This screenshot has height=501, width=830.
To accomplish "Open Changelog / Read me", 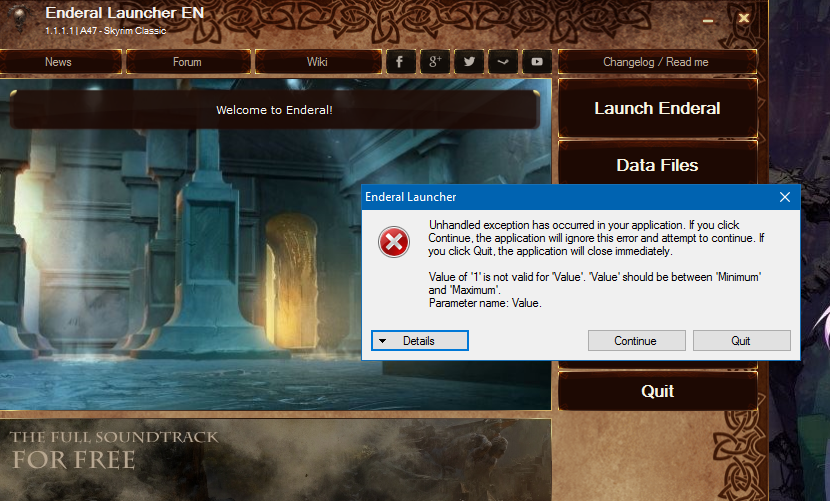I will pyautogui.click(x=655, y=62).
